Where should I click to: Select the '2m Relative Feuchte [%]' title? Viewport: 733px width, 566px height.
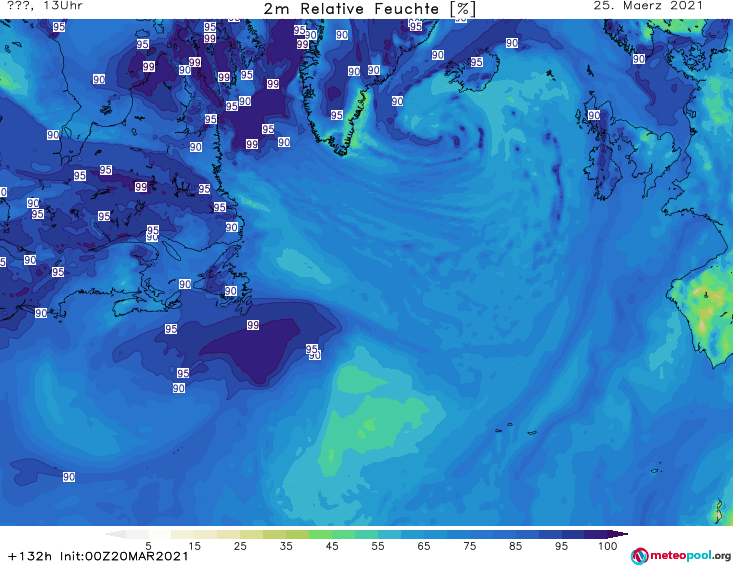point(369,9)
